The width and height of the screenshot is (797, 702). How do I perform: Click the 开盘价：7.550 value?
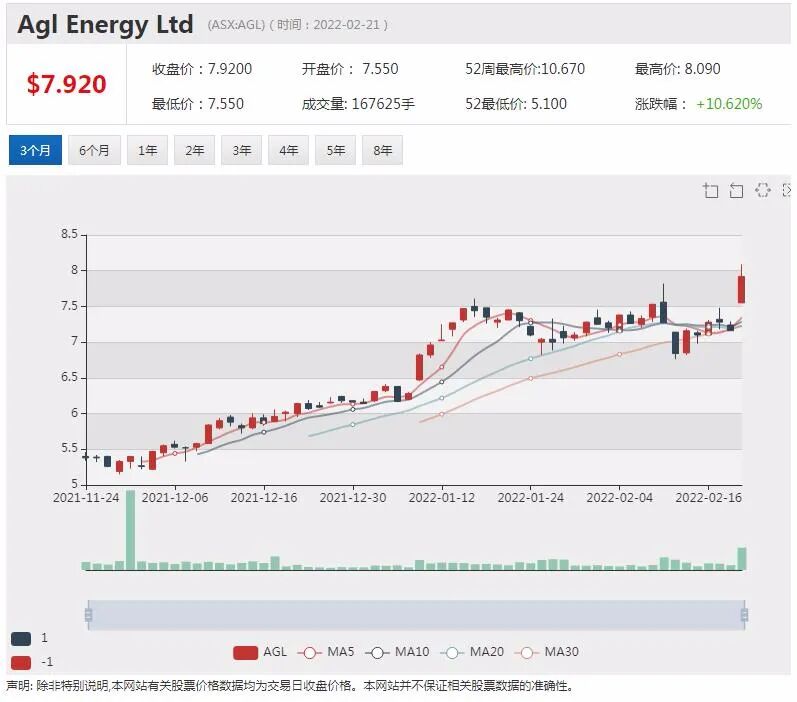click(x=350, y=69)
